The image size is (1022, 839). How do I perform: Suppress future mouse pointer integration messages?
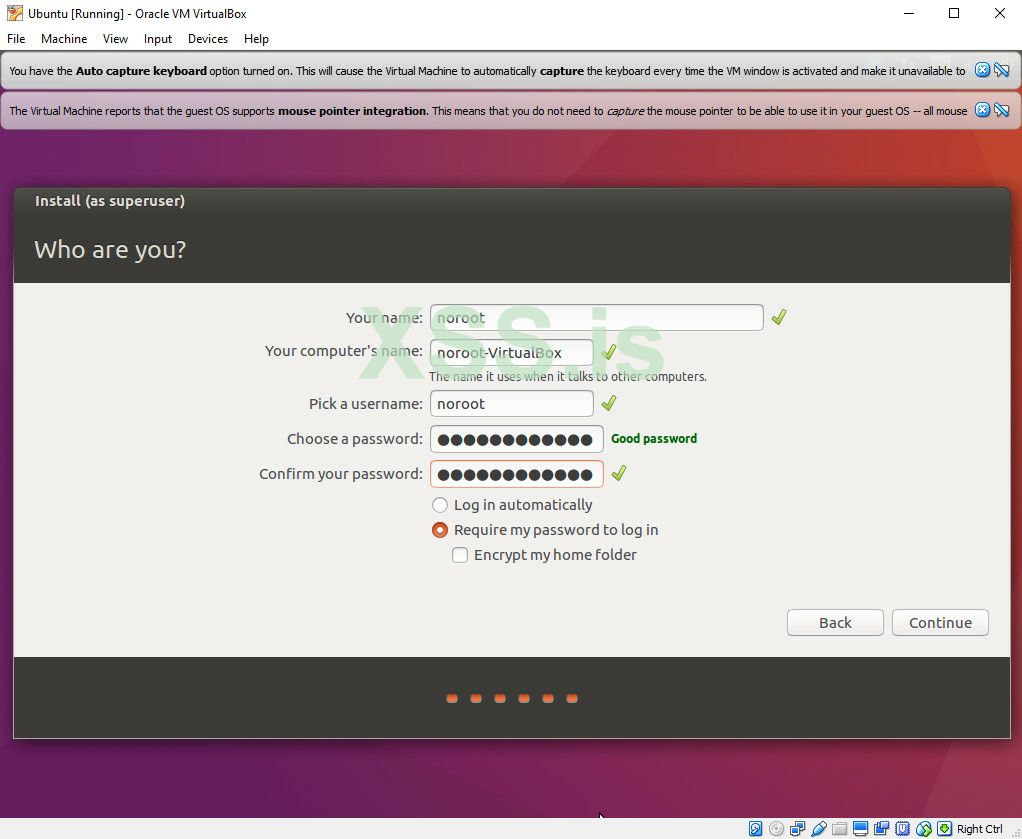click(1002, 110)
